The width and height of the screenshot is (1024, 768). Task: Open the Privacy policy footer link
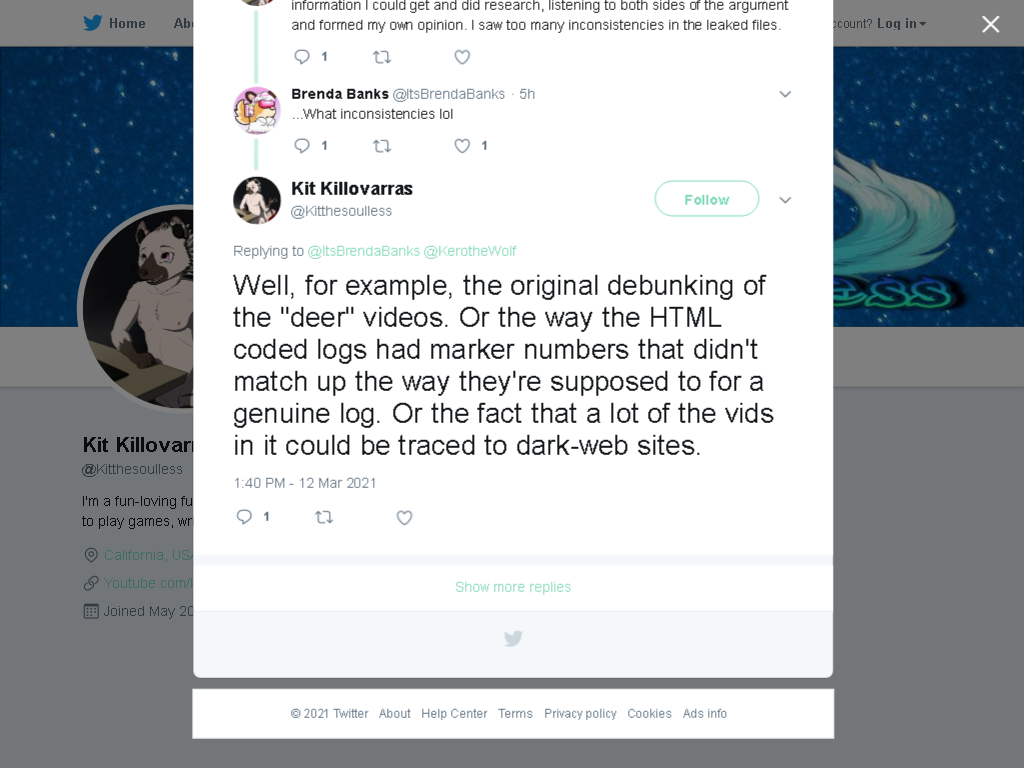[x=580, y=714]
